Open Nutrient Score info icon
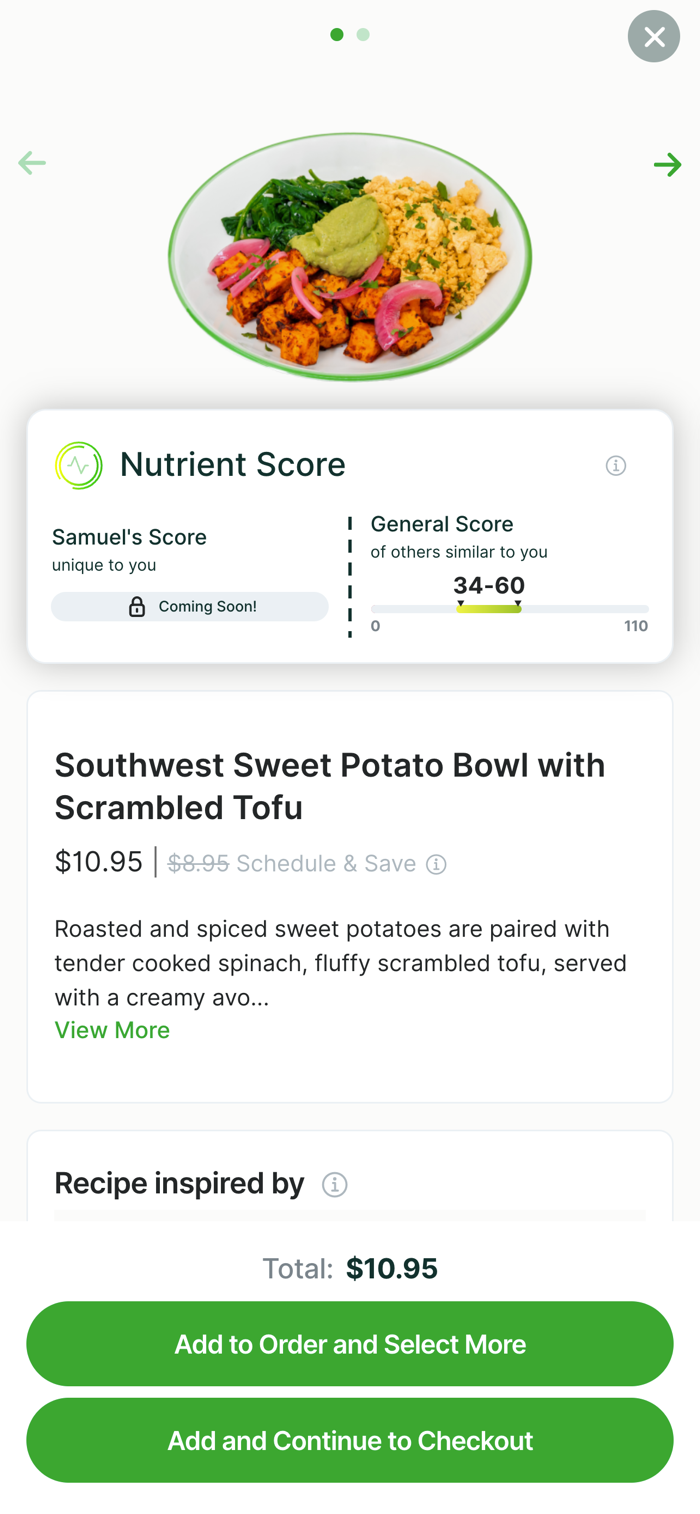The image size is (700, 1514). [x=616, y=466]
